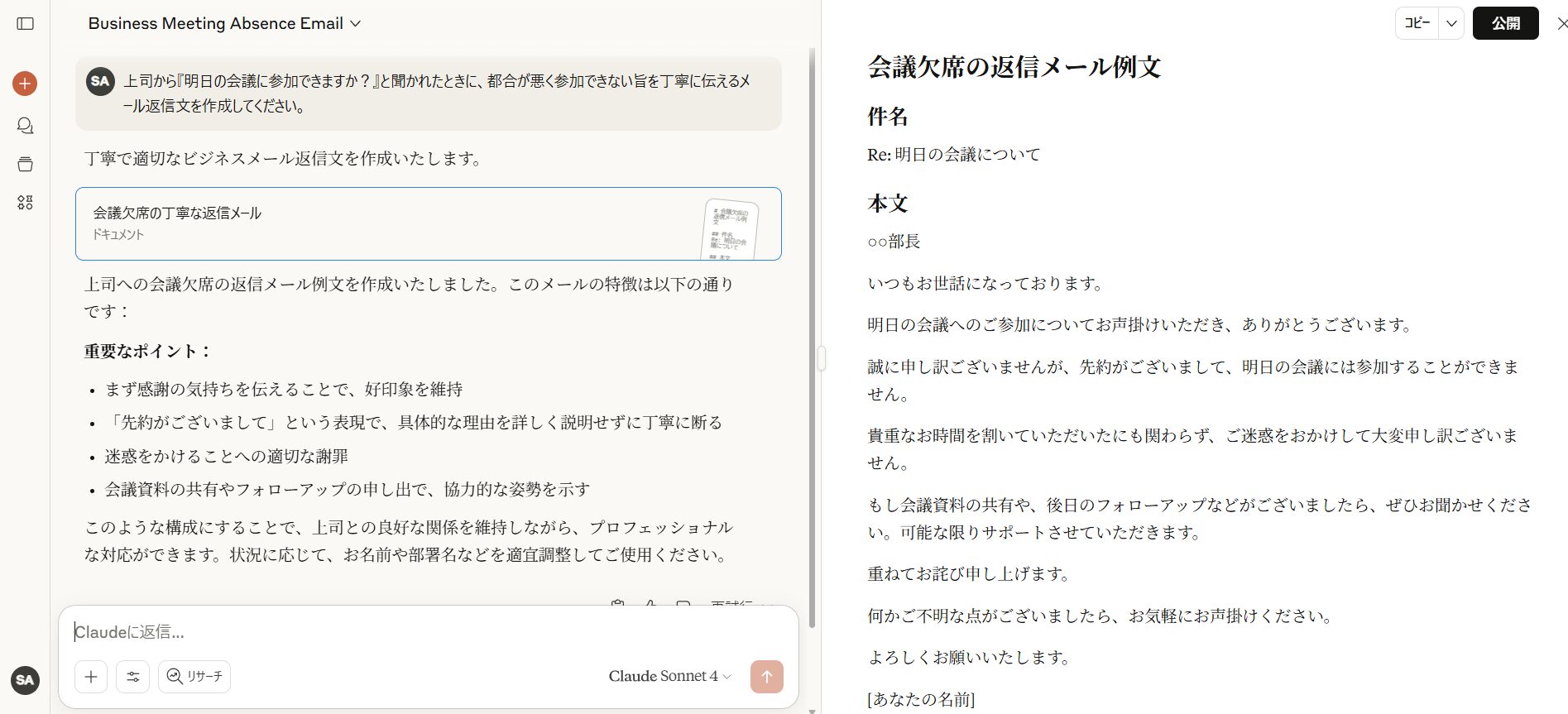This screenshot has width=1568, height=714.
Task: Click the chat scrollbar
Action: pyautogui.click(x=812, y=339)
